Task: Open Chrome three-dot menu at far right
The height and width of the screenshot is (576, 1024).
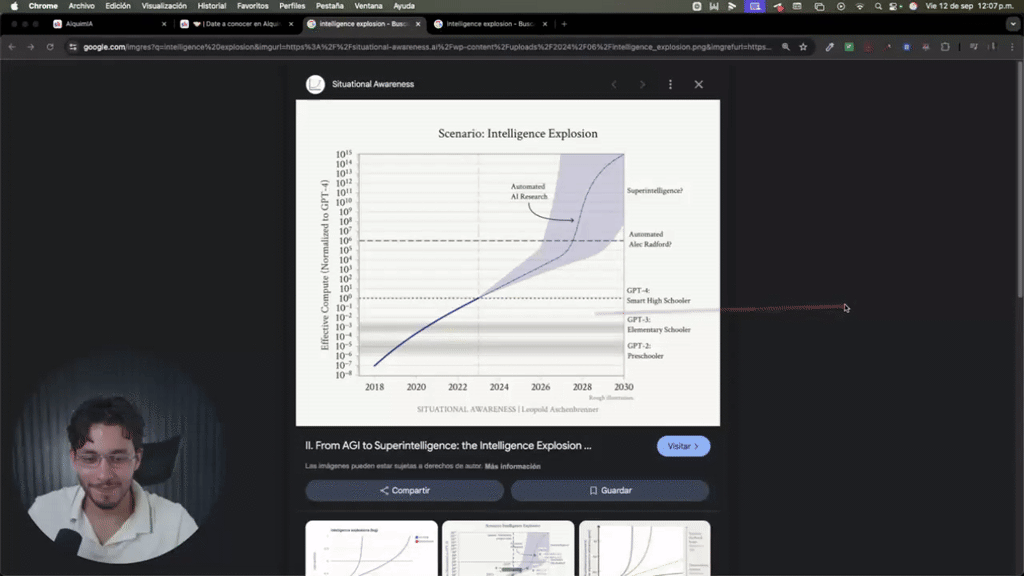Action: click(x=1012, y=47)
